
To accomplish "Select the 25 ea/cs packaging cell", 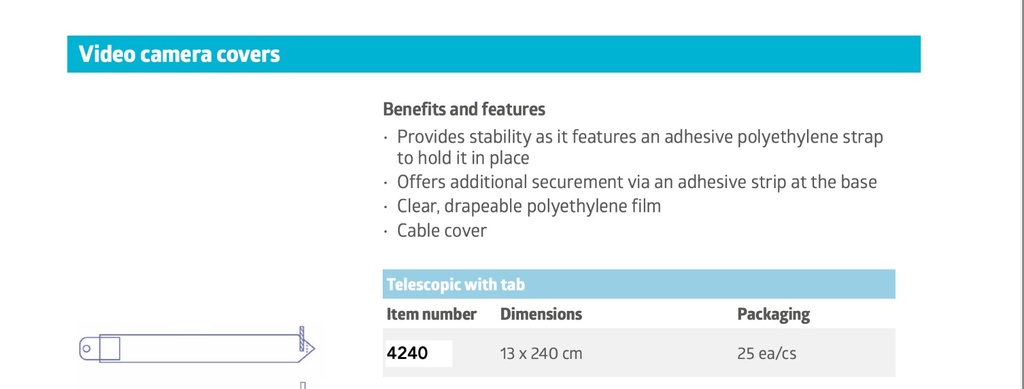I will pyautogui.click(x=767, y=354).
